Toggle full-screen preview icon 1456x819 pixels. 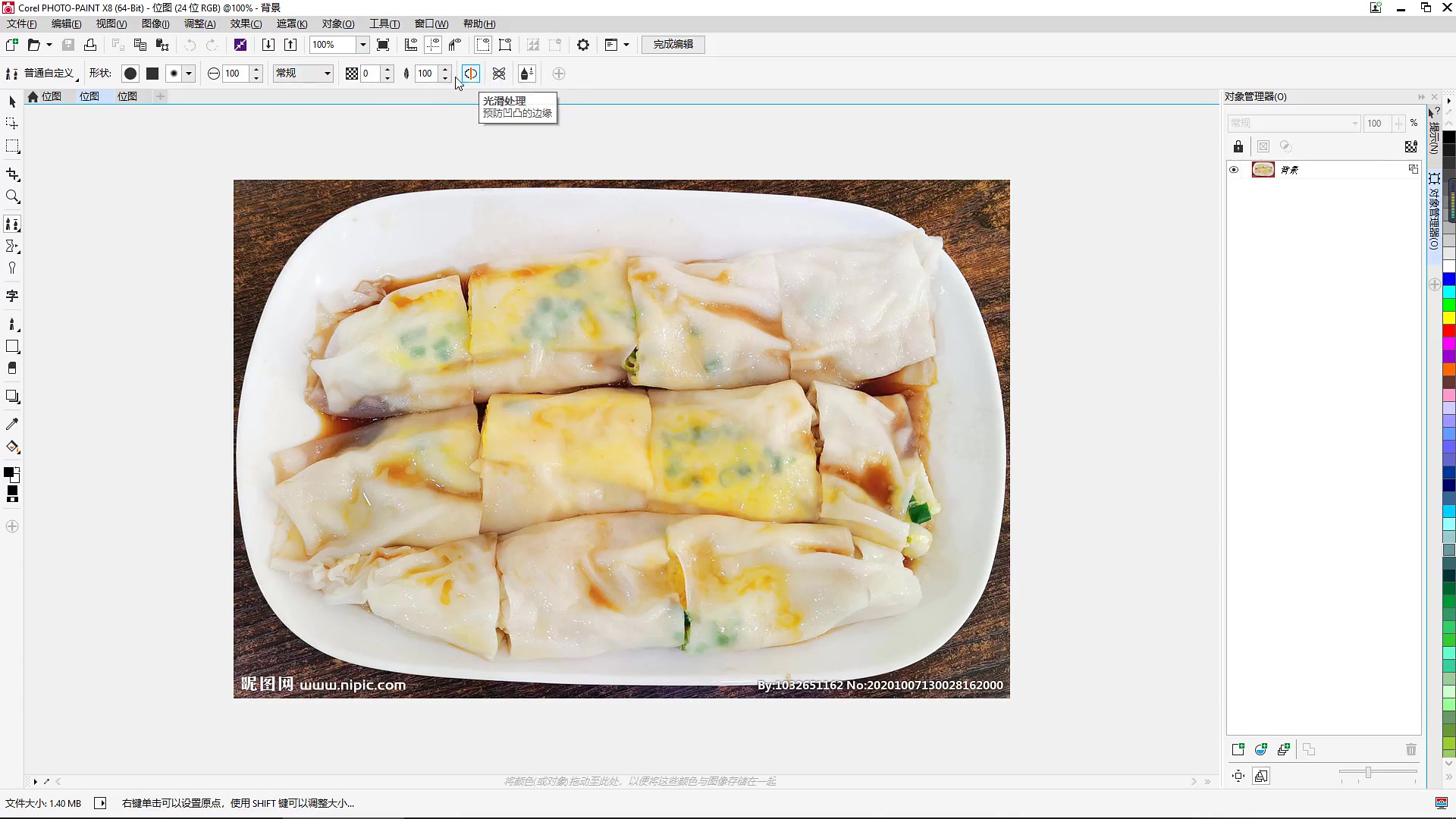(383, 45)
